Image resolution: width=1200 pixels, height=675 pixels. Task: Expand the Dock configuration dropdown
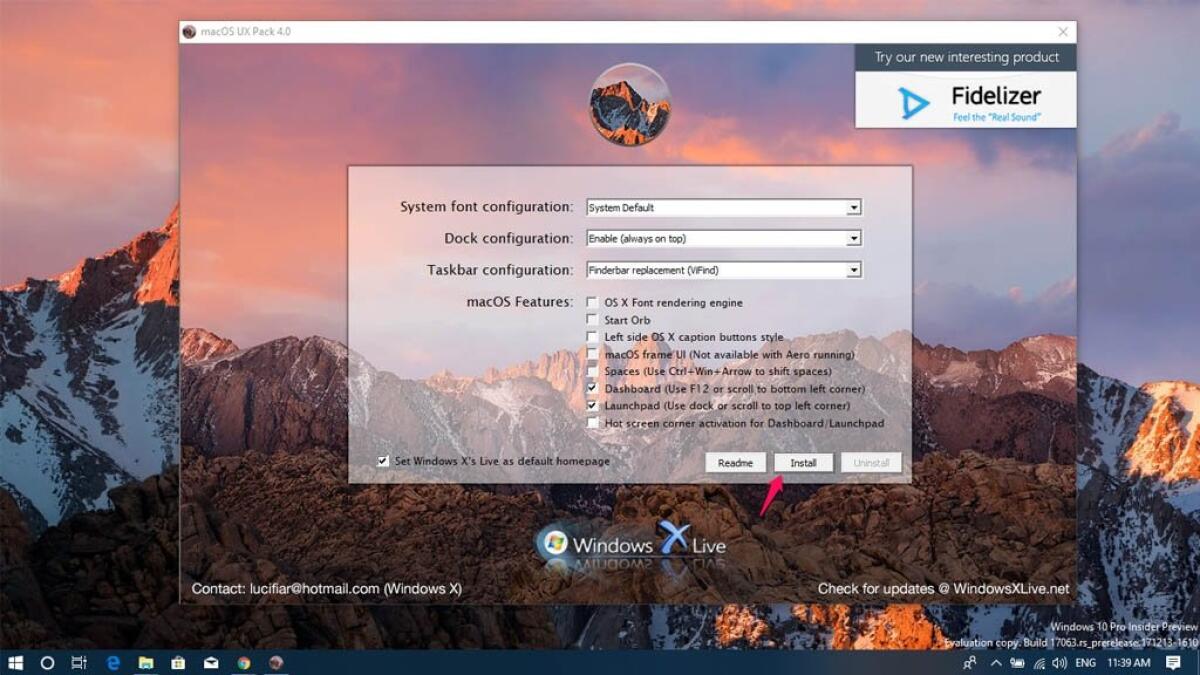tap(853, 238)
